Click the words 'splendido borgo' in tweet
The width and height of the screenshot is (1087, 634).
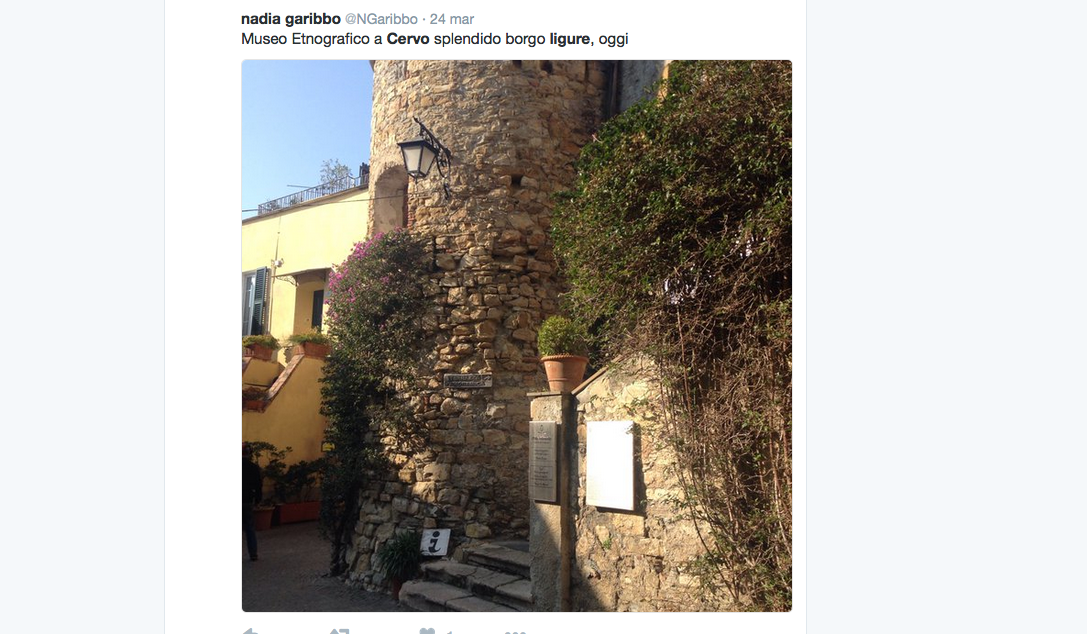coord(489,39)
